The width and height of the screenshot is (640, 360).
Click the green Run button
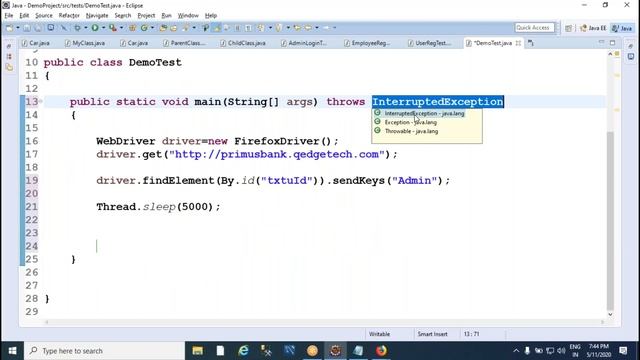(x=95, y=28)
